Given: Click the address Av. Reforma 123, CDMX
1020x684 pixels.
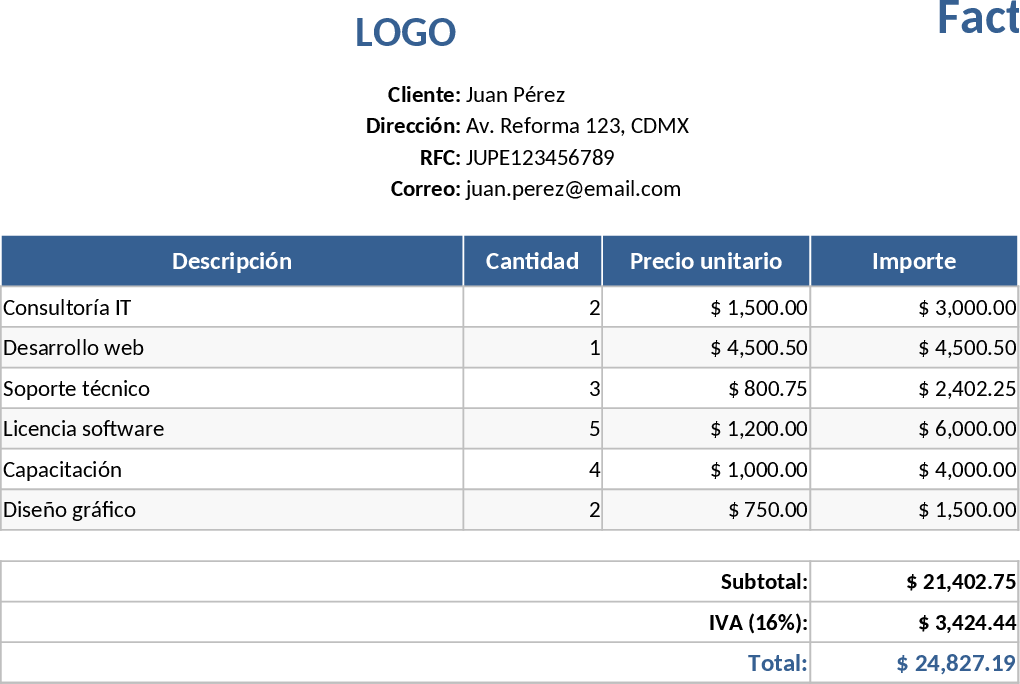Looking at the screenshot, I should [577, 126].
